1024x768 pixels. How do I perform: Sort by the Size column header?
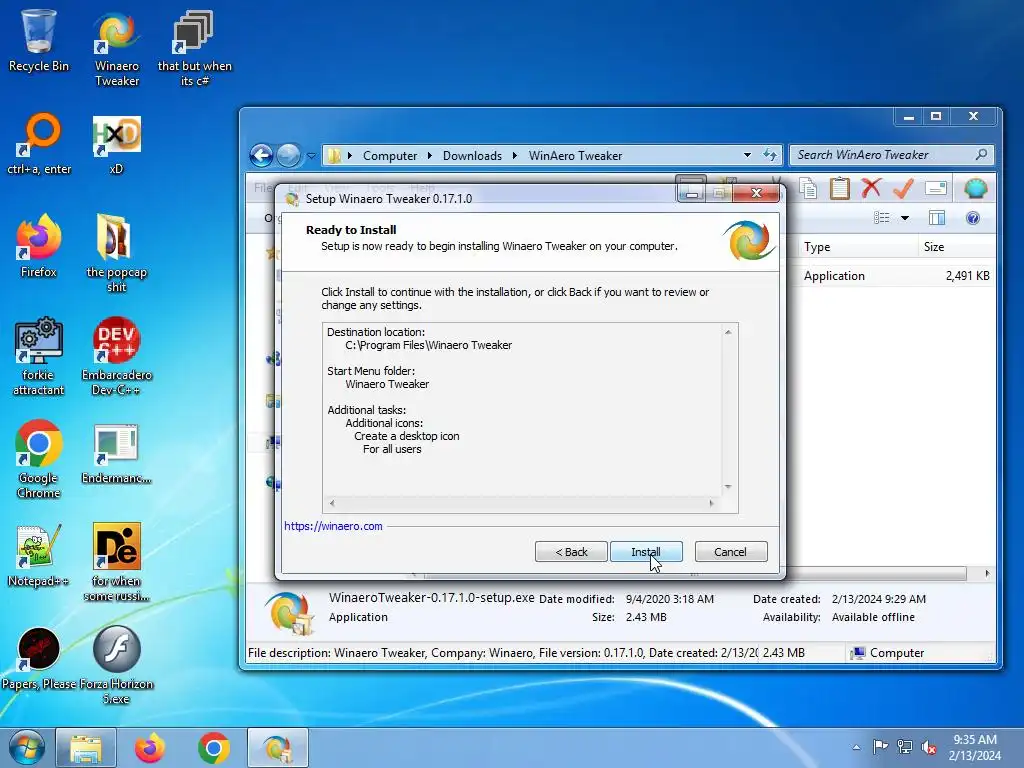[956, 247]
